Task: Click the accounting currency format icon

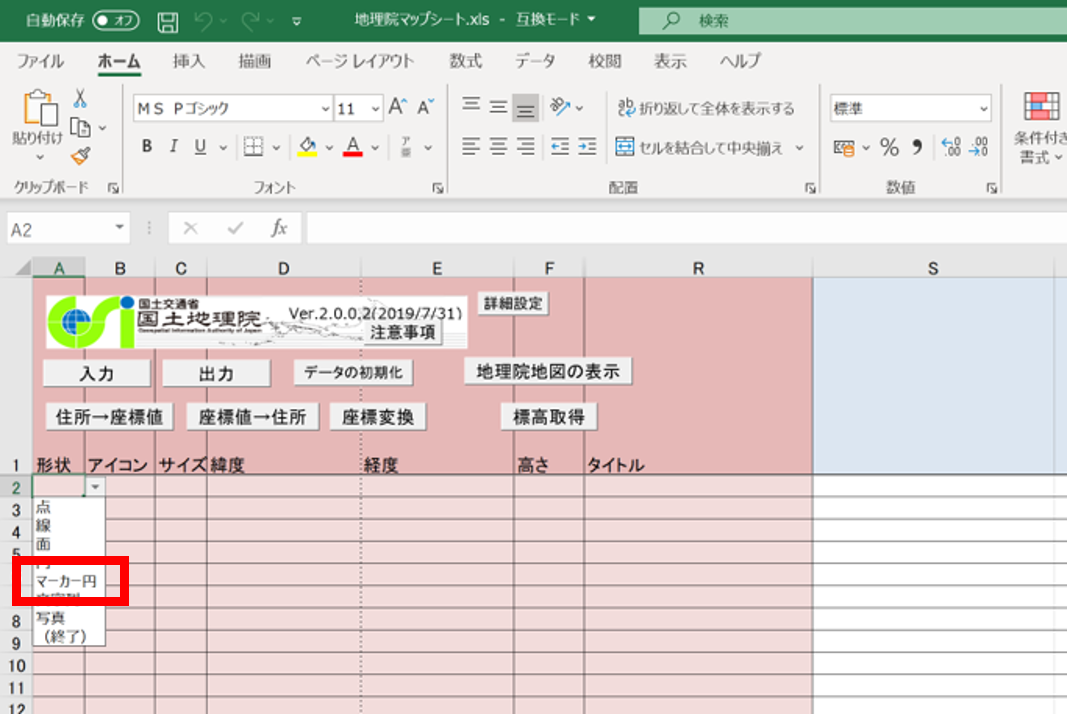Action: (x=844, y=148)
